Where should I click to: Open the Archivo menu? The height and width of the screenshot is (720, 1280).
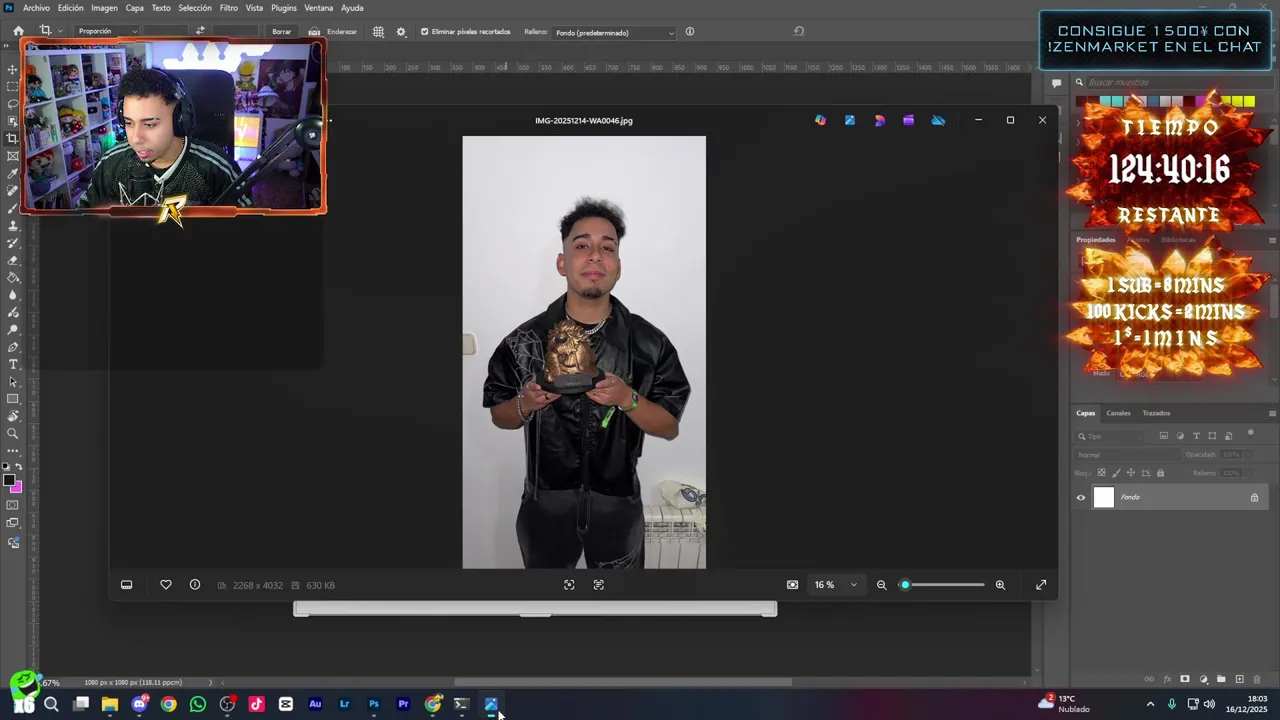[x=36, y=8]
